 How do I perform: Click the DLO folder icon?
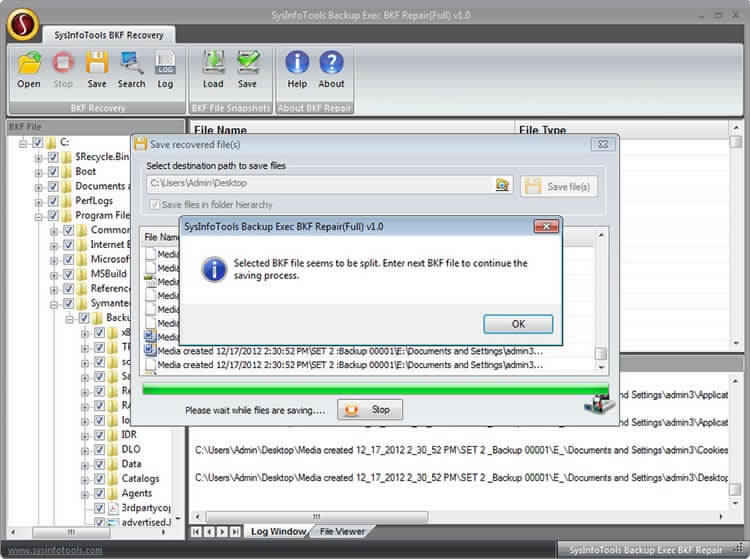113,449
